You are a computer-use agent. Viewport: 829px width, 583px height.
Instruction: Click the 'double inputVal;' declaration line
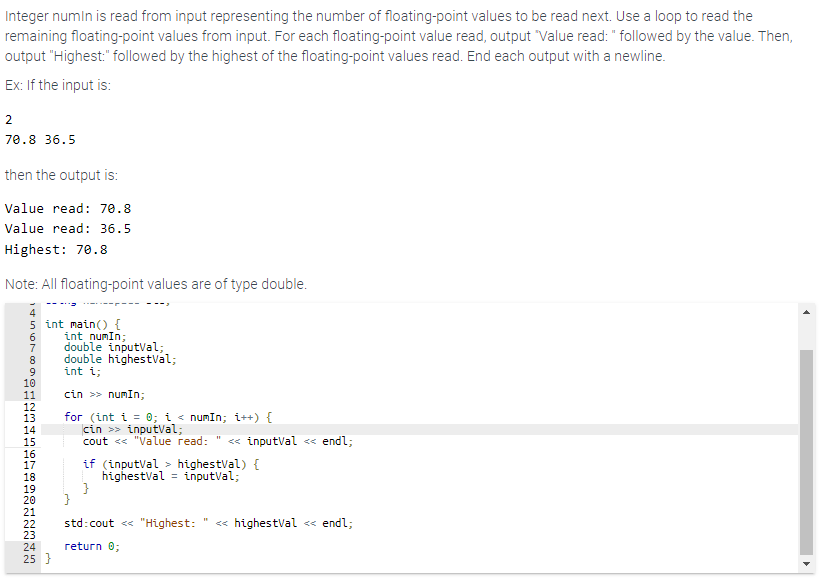point(114,347)
